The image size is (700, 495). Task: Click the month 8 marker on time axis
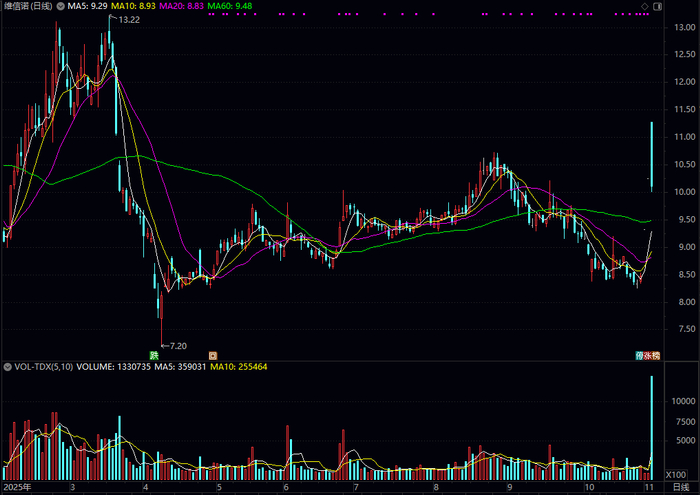(436, 487)
